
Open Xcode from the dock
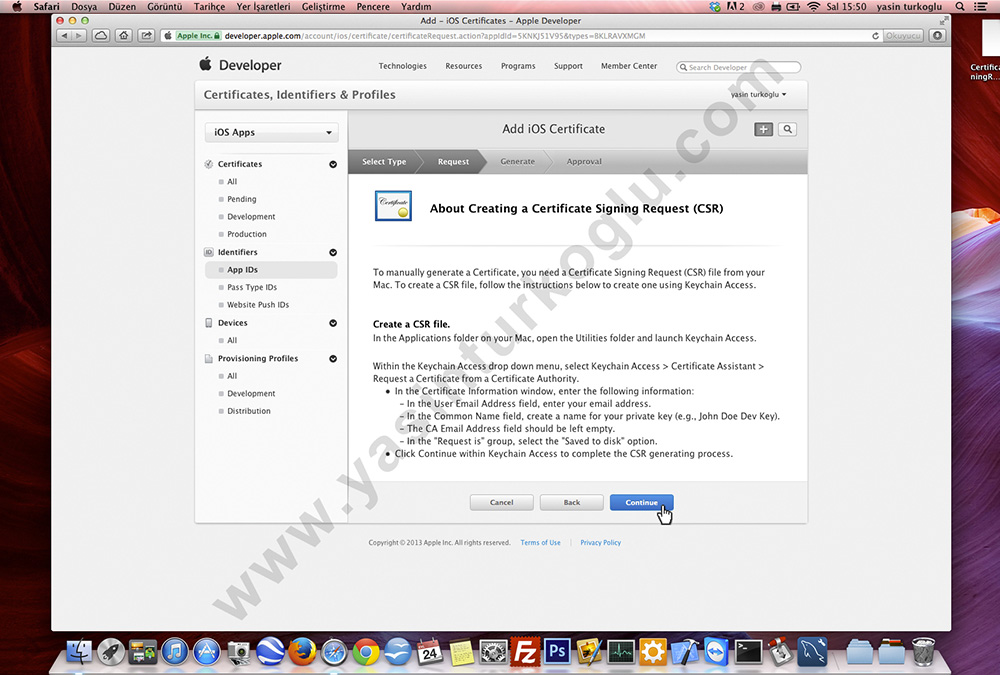pyautogui.click(x=685, y=652)
